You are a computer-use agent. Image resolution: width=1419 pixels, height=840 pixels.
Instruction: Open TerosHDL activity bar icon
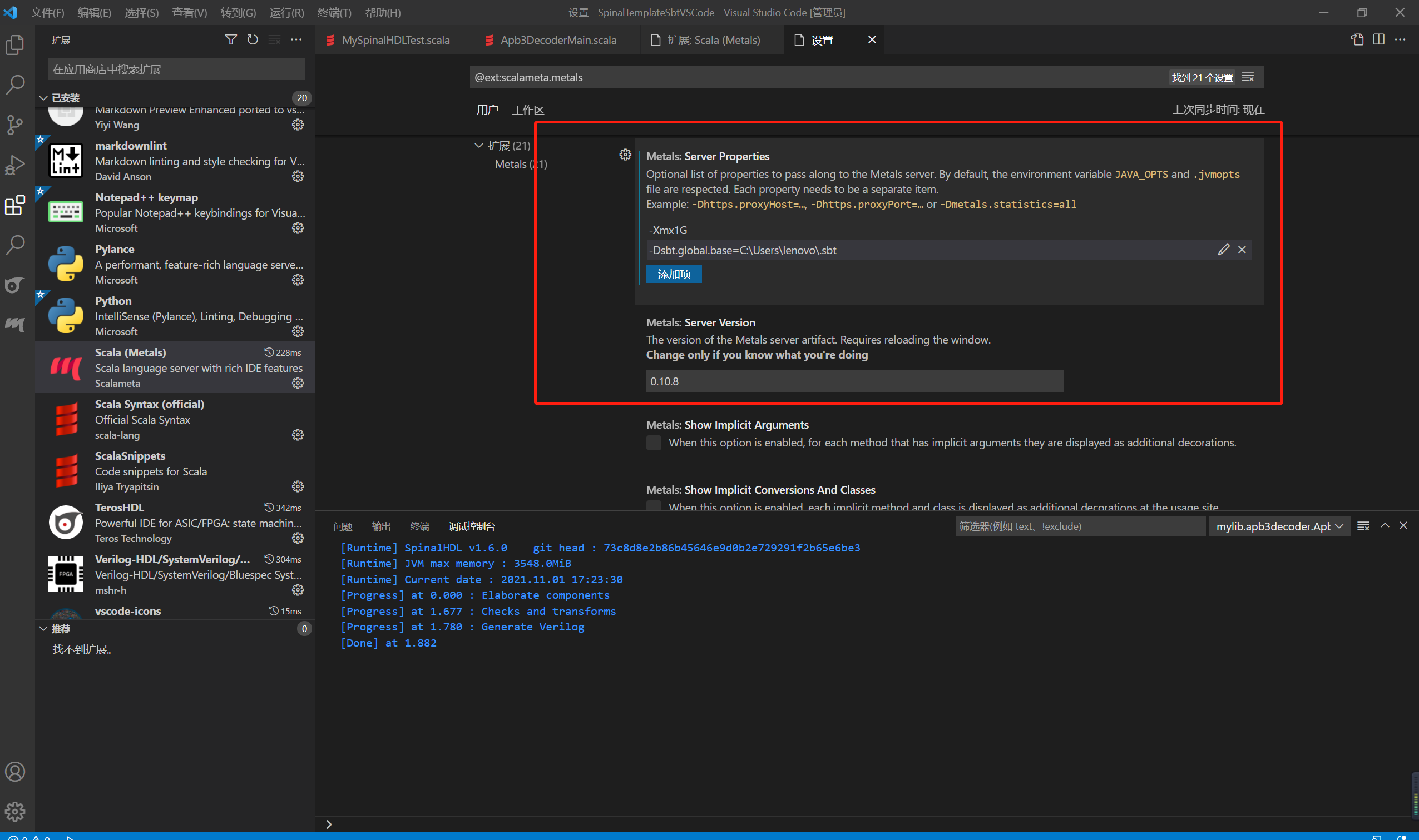pyautogui.click(x=15, y=285)
